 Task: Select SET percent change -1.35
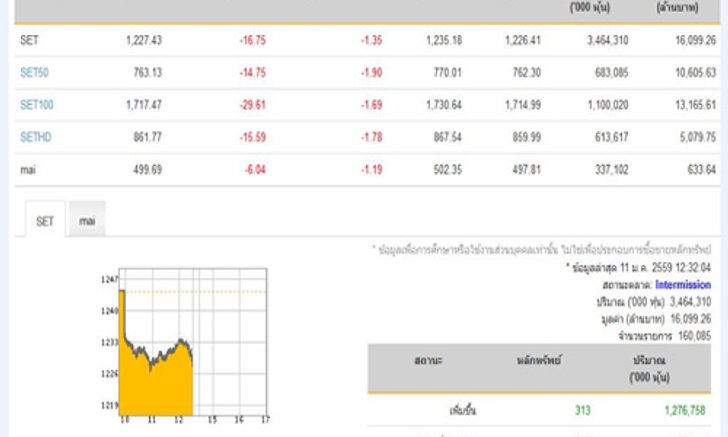click(x=371, y=40)
